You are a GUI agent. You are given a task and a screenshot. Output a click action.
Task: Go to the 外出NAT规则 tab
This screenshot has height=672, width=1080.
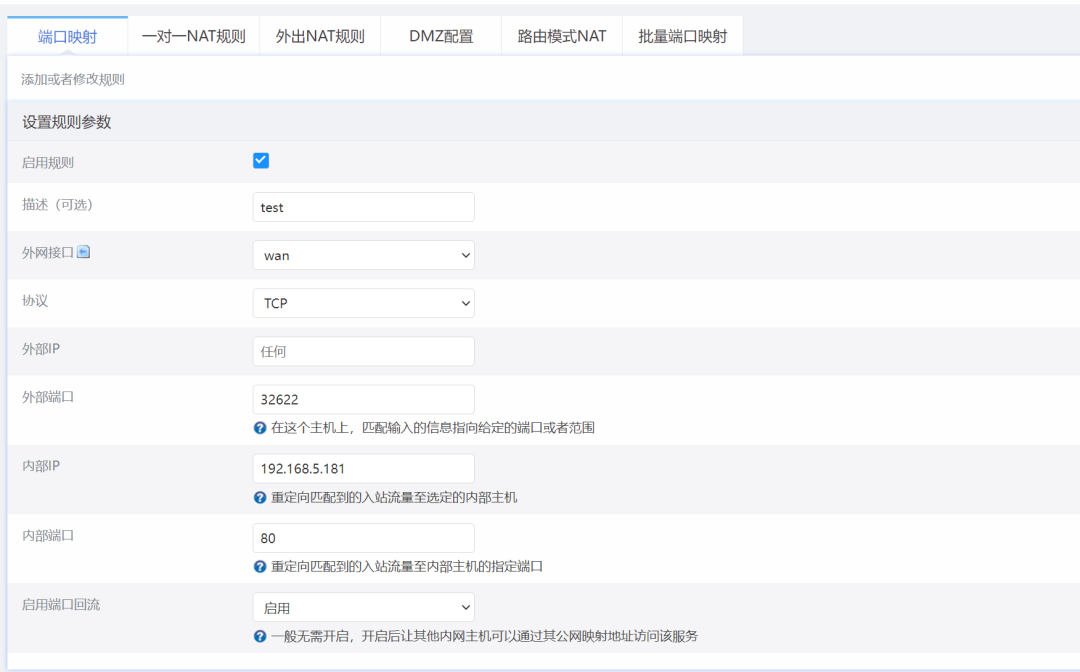(x=320, y=36)
